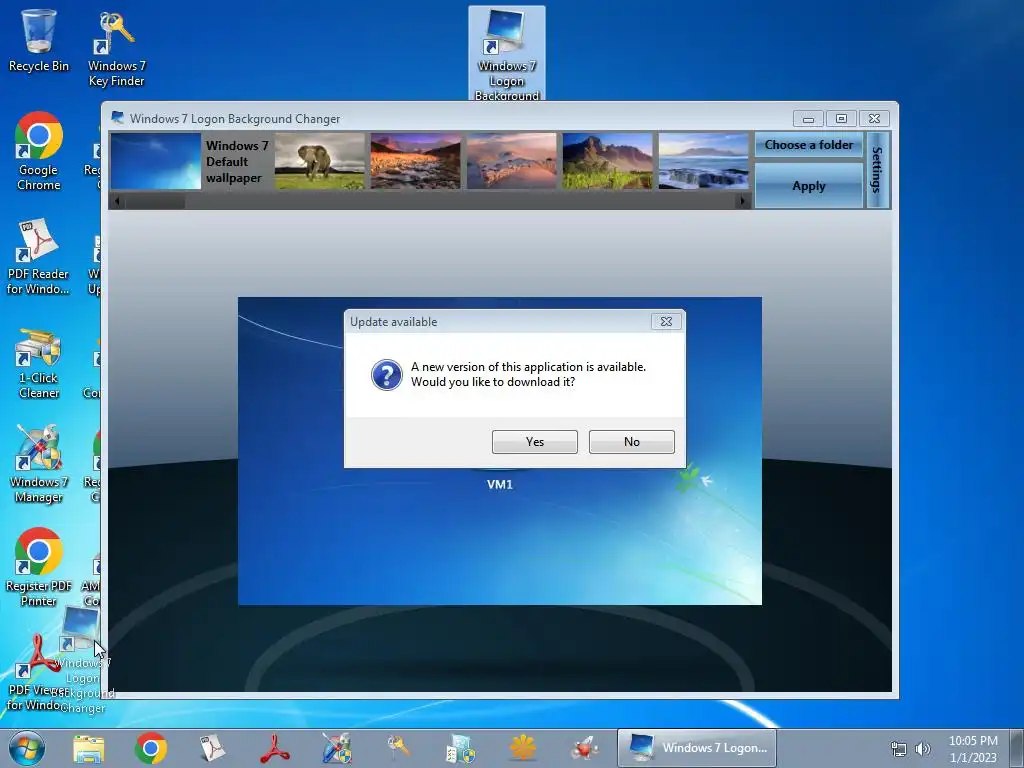Select the Windows 7 Logon Background desktop shortcut

[507, 54]
